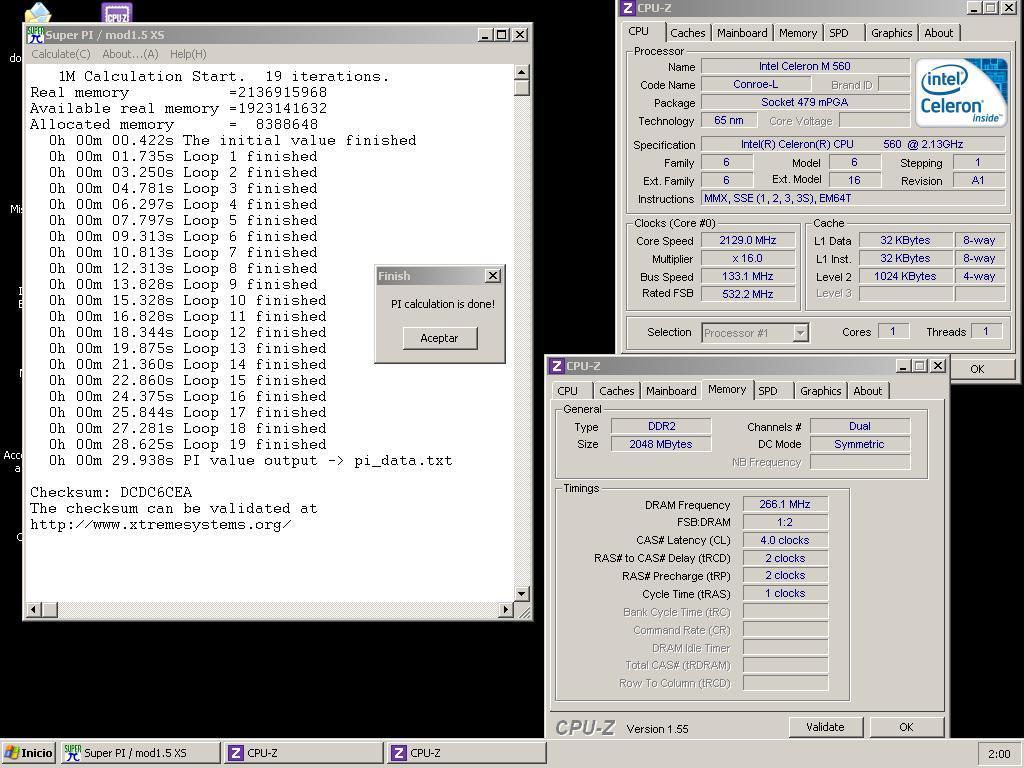
Task: Switch to Mainboard tab in top CPU-Z window
Action: coord(742,33)
